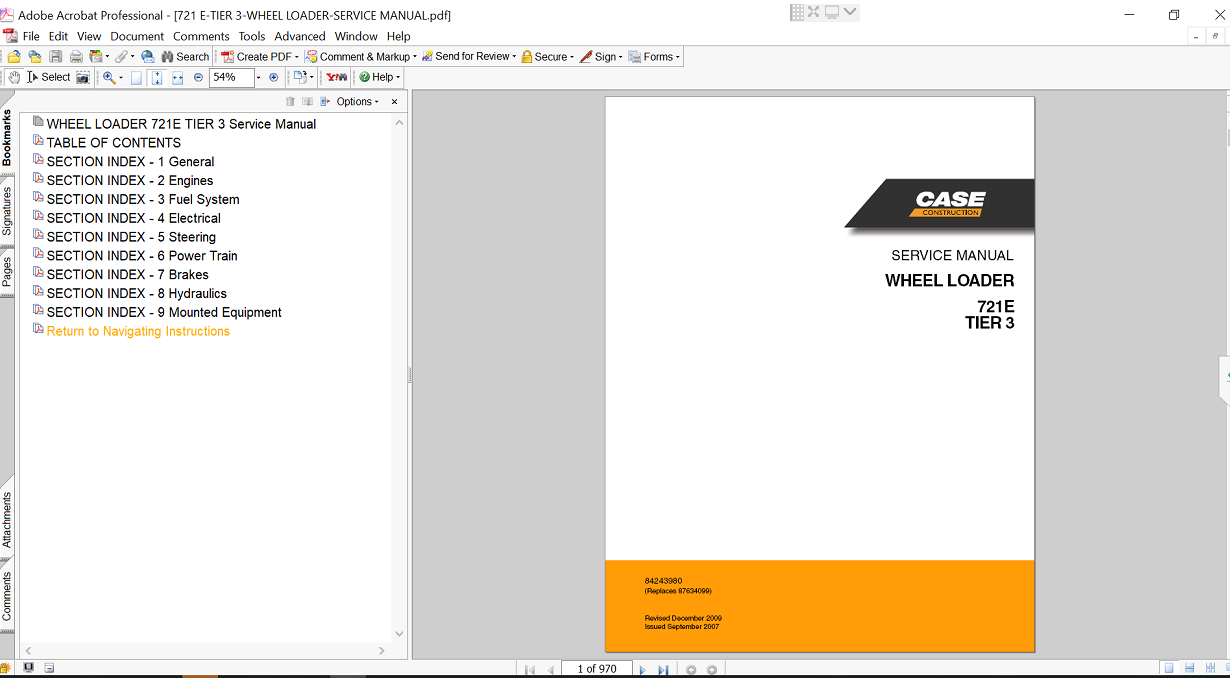Click the Save disk icon
The image size is (1230, 678).
(56, 57)
